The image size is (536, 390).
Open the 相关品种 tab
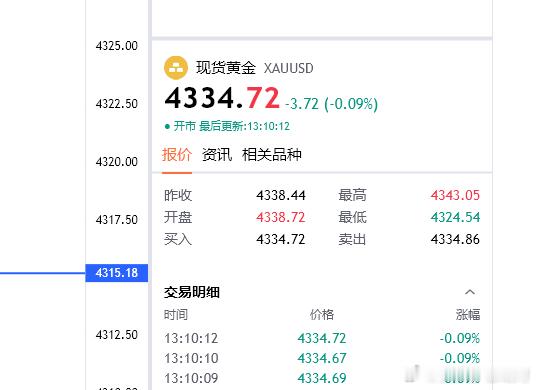pos(272,155)
